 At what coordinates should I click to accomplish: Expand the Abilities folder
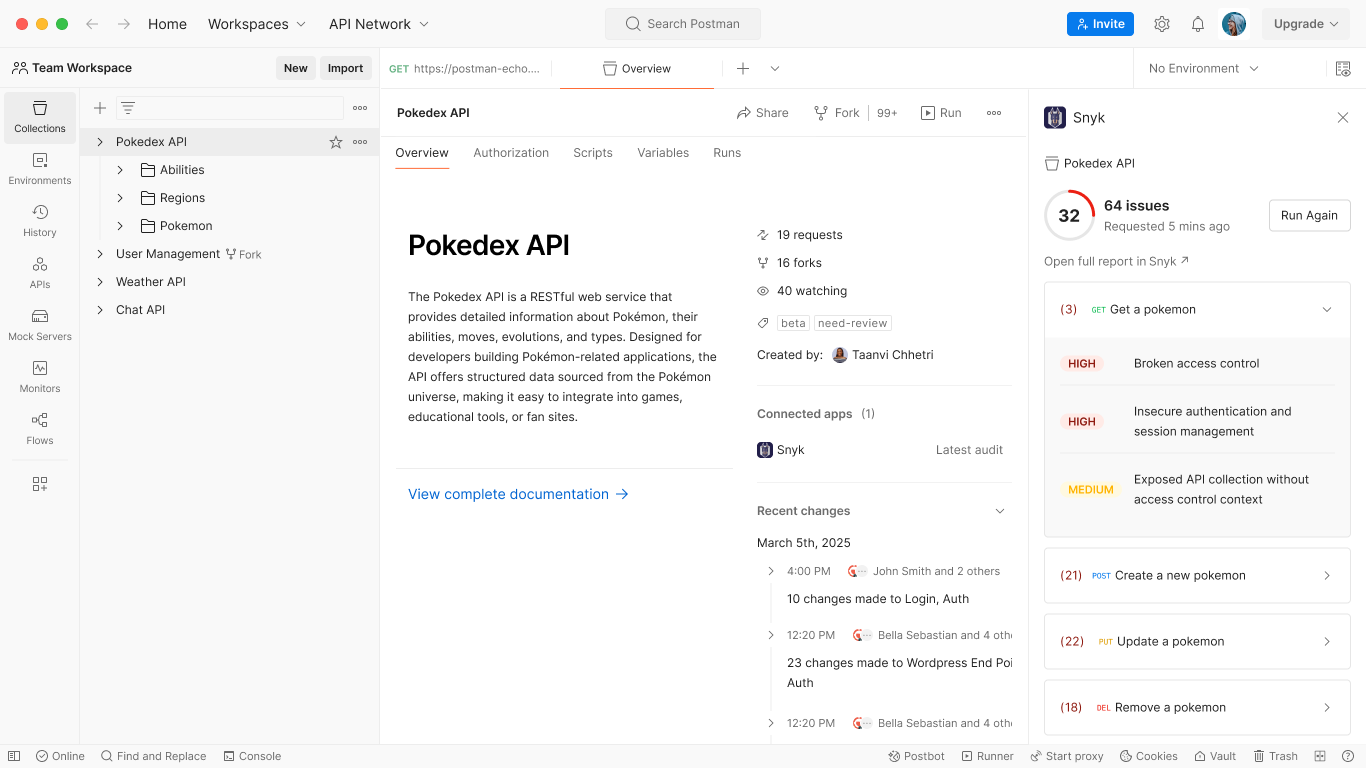119,169
